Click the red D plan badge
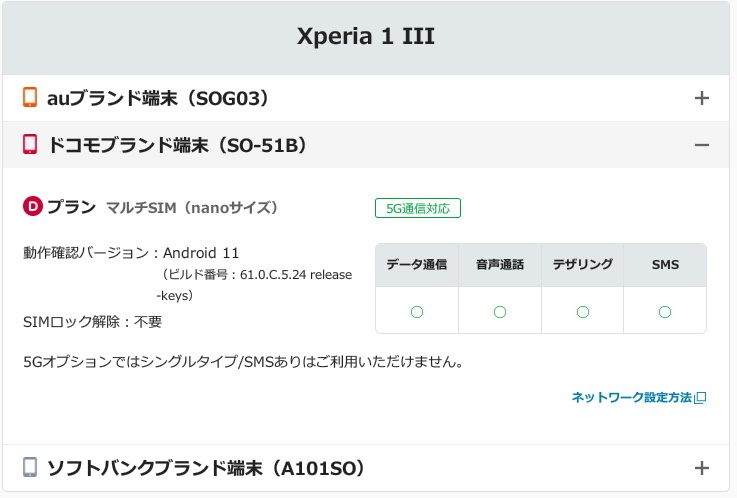This screenshot has width=737, height=498. (x=32, y=207)
